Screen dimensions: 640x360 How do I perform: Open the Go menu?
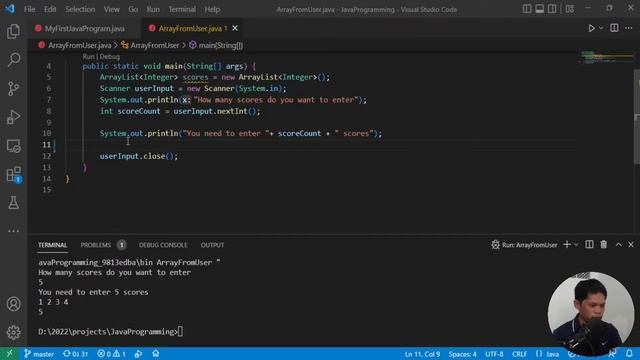point(133,9)
